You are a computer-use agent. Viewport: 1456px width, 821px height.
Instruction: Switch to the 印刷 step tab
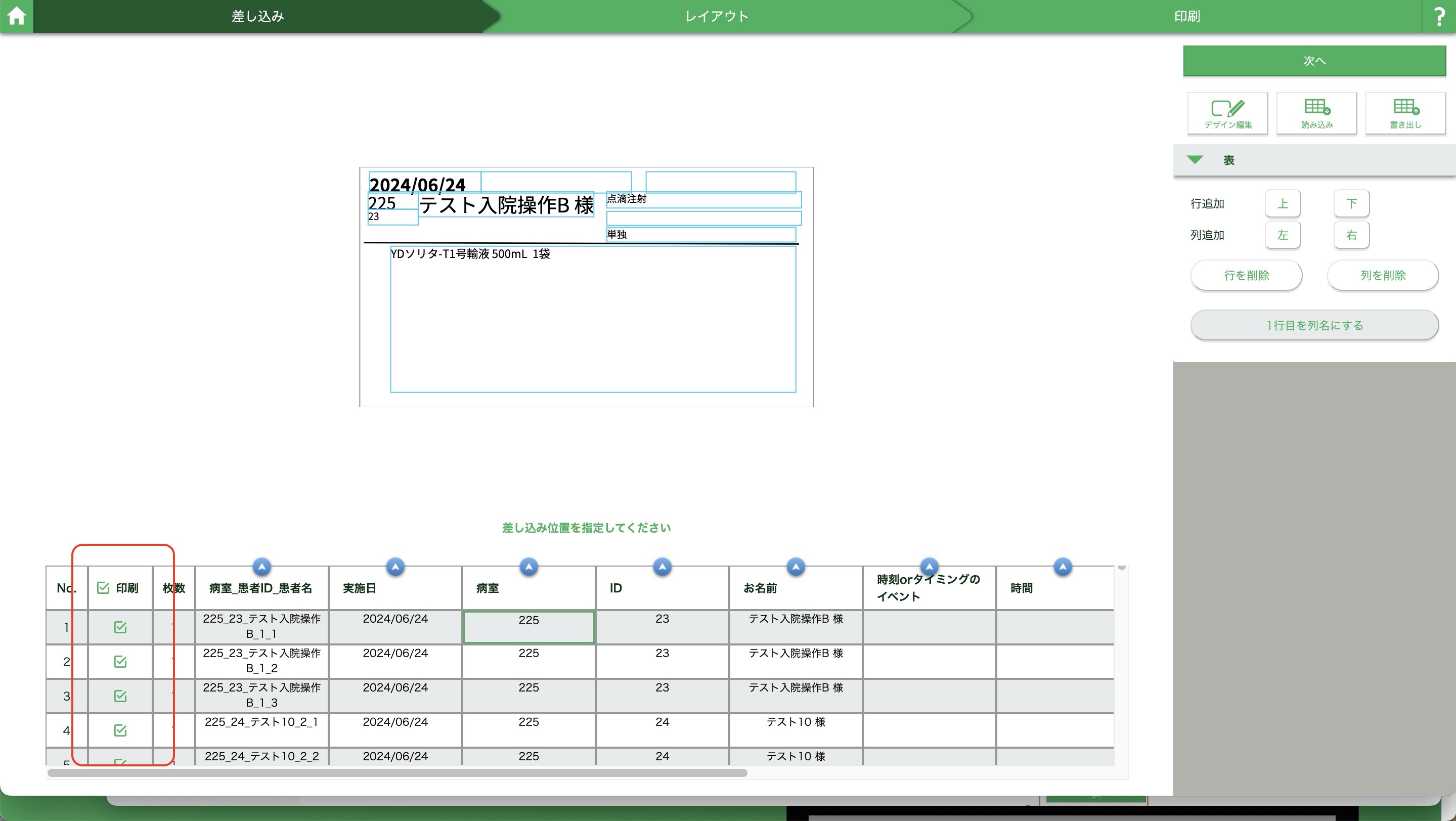pos(1187,16)
